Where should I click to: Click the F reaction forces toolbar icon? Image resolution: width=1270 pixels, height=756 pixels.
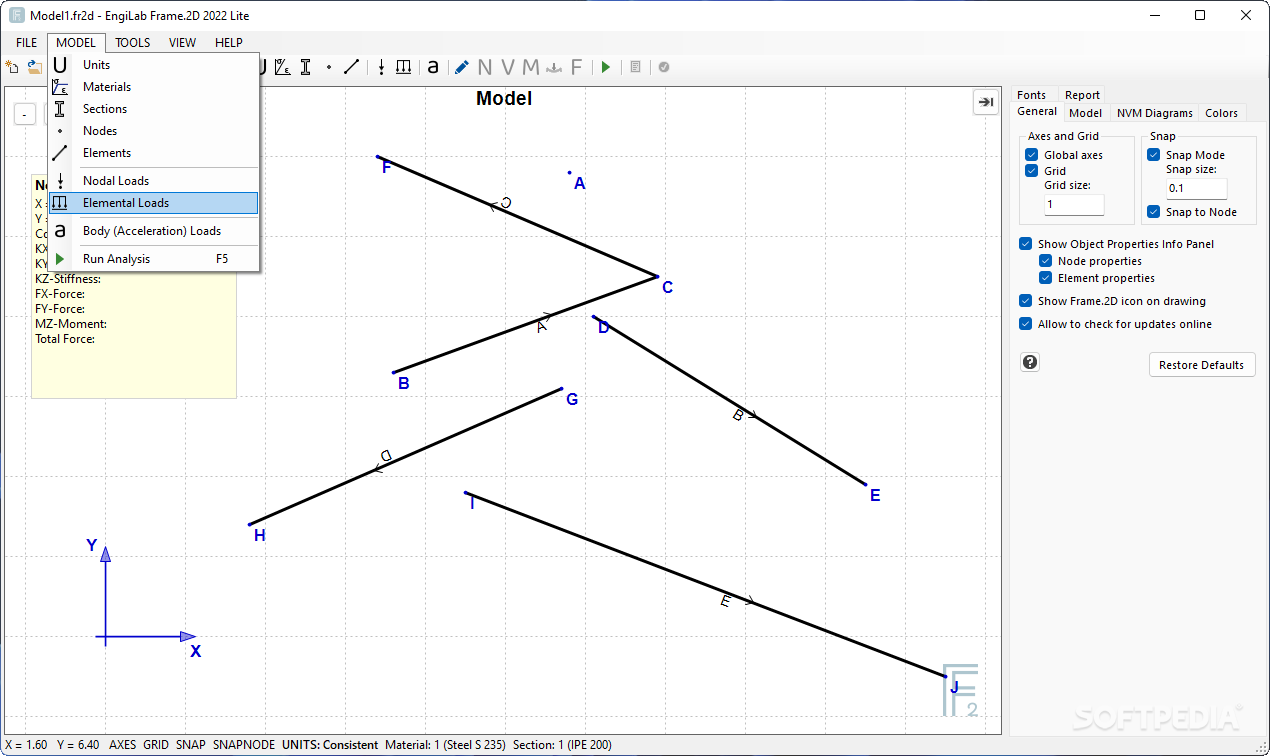(576, 67)
